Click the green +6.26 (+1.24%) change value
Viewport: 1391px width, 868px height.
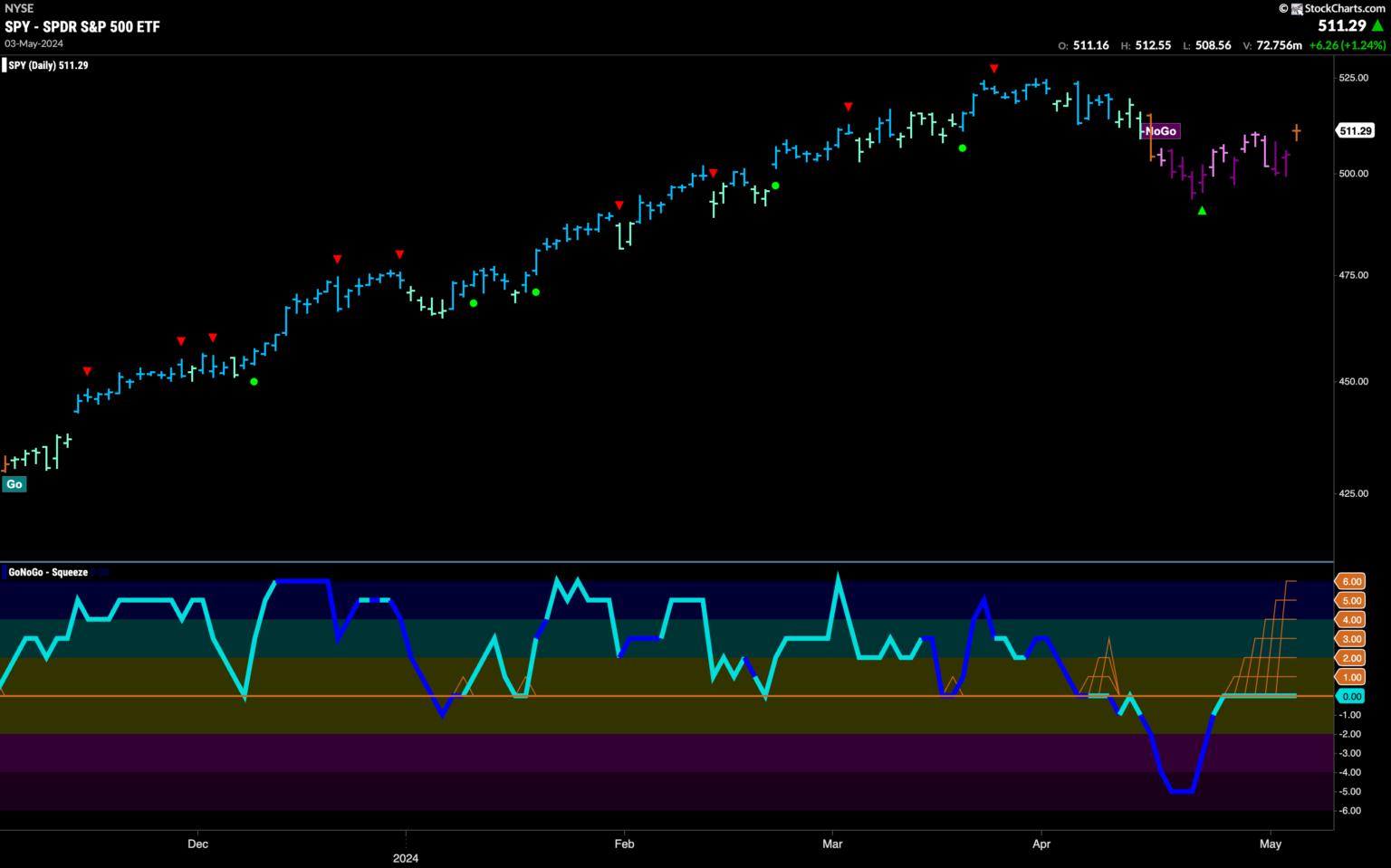pos(1348,45)
